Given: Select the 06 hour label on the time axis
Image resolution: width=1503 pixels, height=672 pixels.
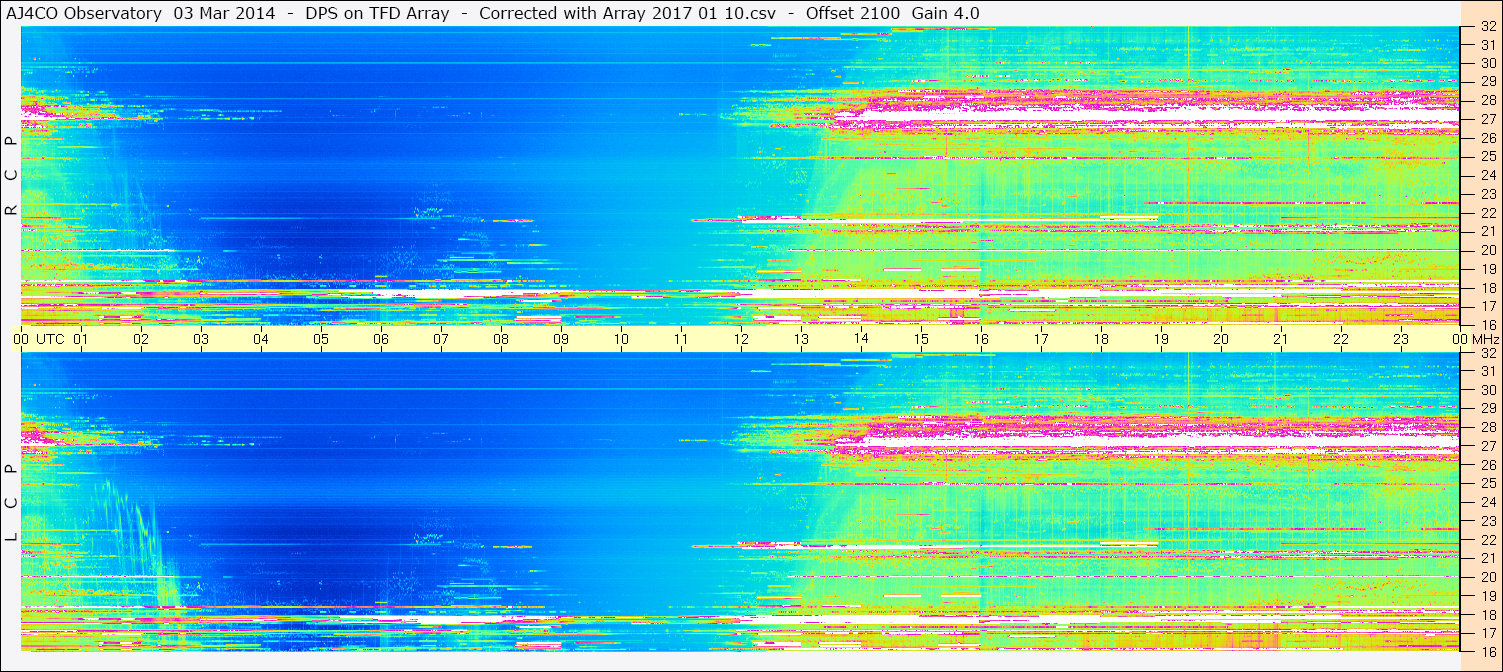Looking at the screenshot, I should [381, 339].
